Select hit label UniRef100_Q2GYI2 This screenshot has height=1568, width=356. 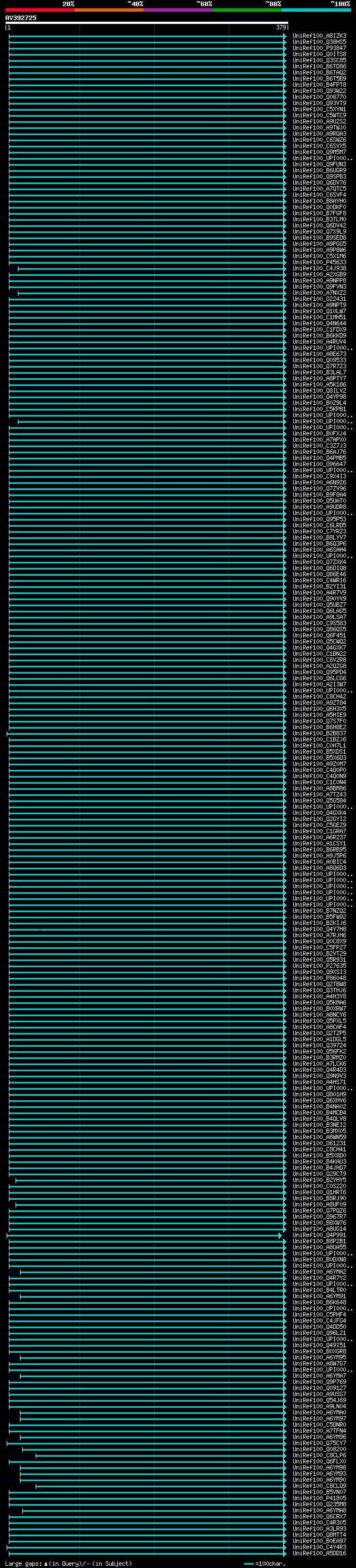tap(319, 819)
